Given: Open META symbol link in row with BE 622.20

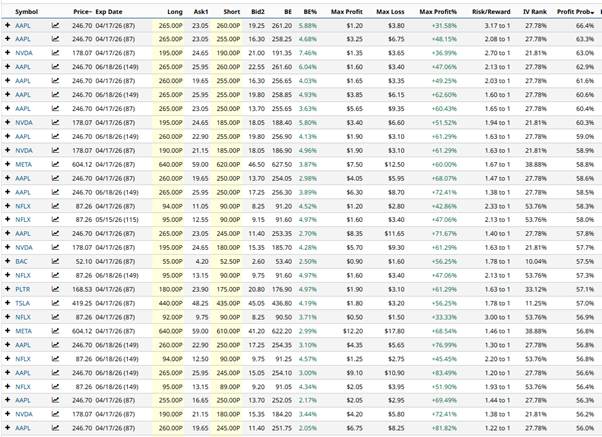Looking at the screenshot, I should (23, 331).
